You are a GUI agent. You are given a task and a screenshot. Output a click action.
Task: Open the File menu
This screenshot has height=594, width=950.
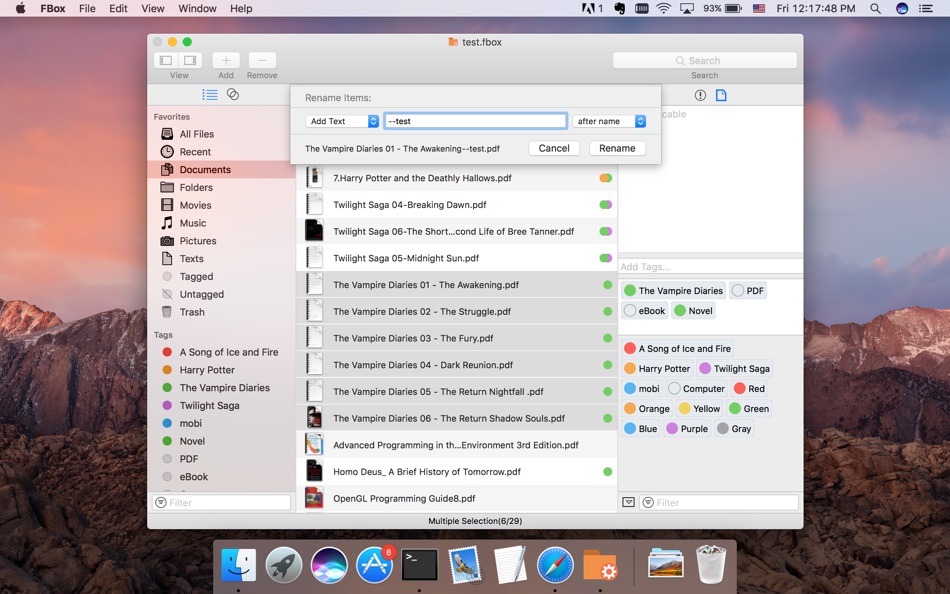coord(87,8)
